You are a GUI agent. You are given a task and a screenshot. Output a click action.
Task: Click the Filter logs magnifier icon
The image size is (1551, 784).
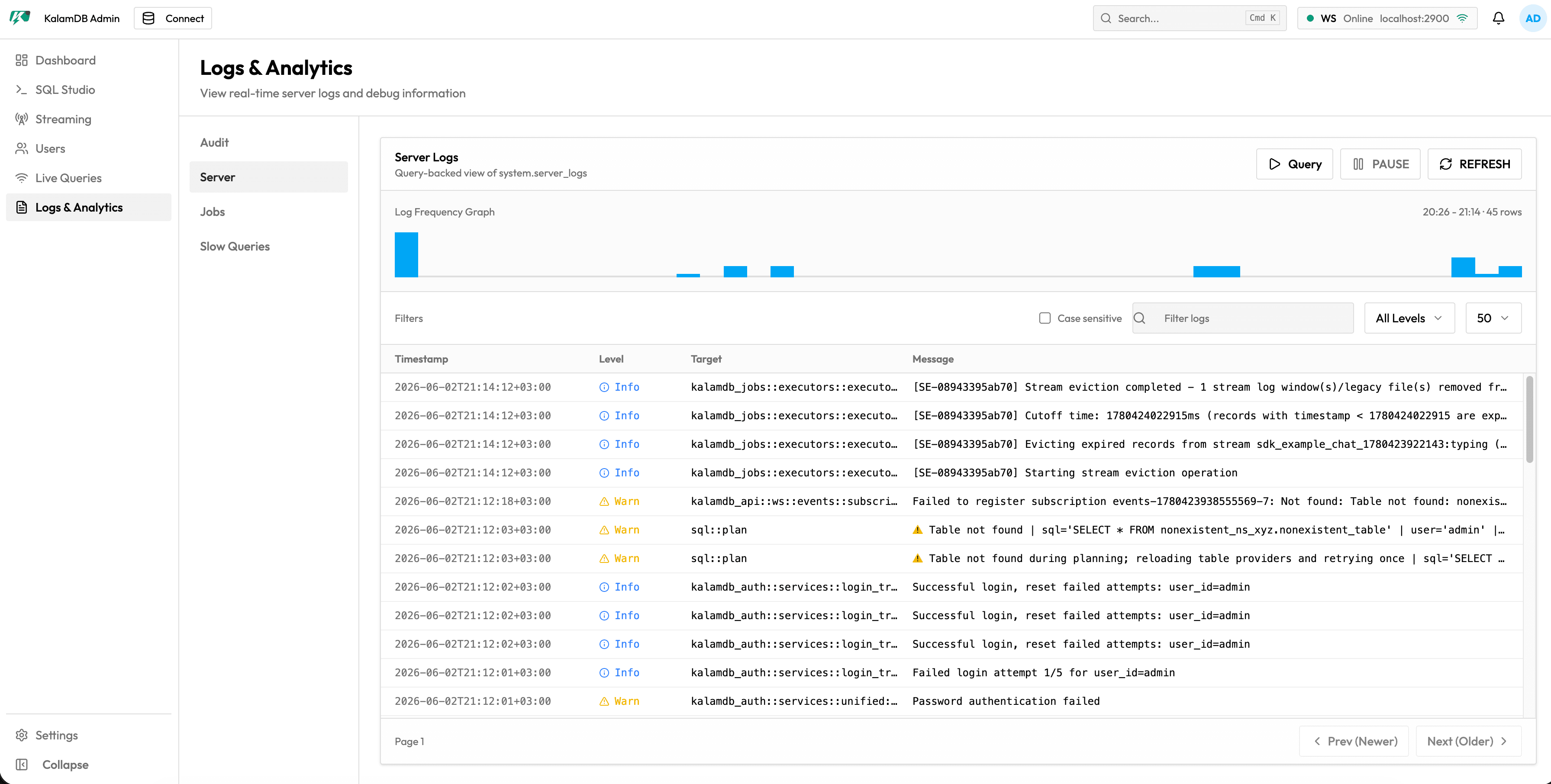[1139, 318]
